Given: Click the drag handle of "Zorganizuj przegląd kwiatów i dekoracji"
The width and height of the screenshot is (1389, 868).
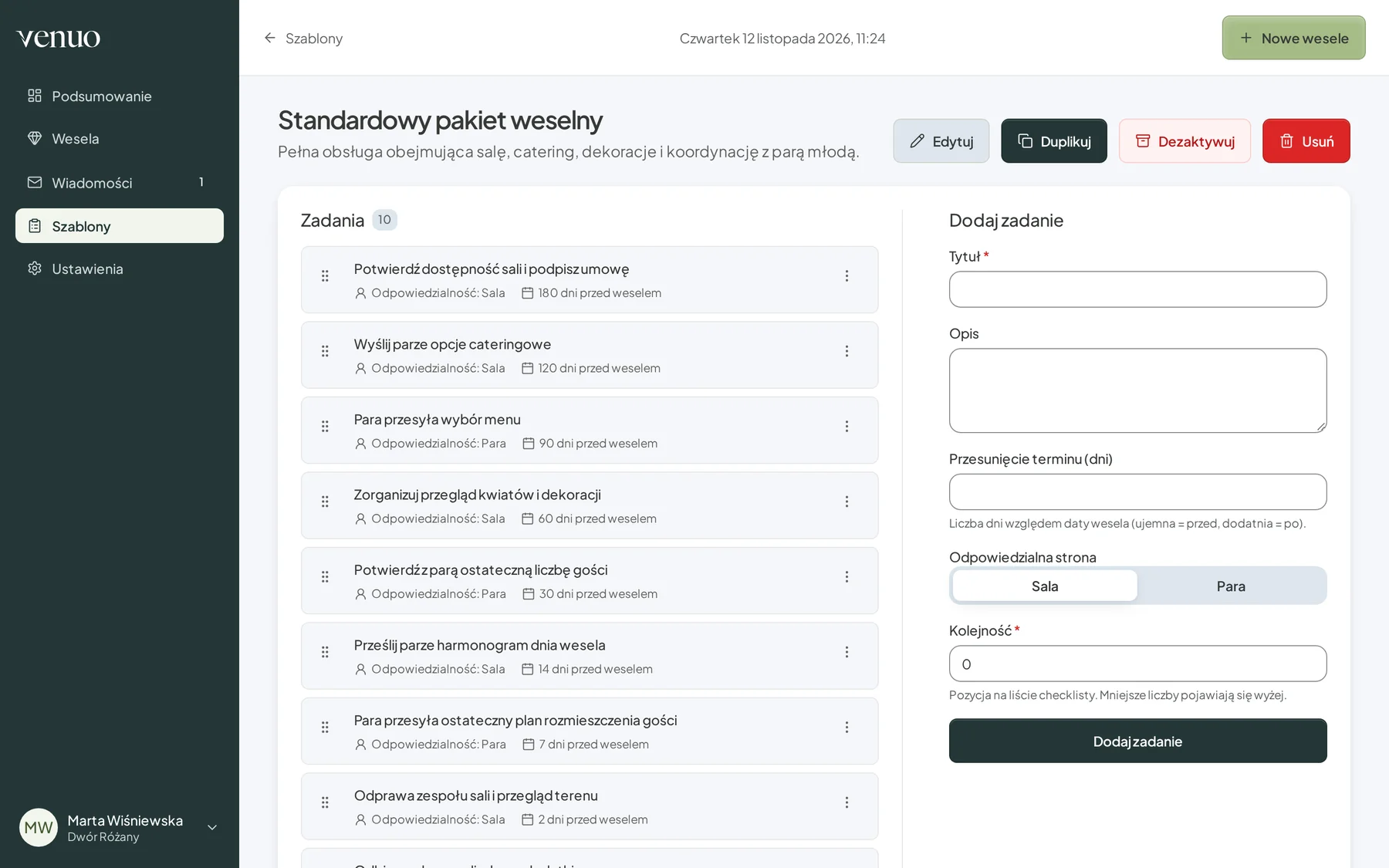Looking at the screenshot, I should [325, 502].
